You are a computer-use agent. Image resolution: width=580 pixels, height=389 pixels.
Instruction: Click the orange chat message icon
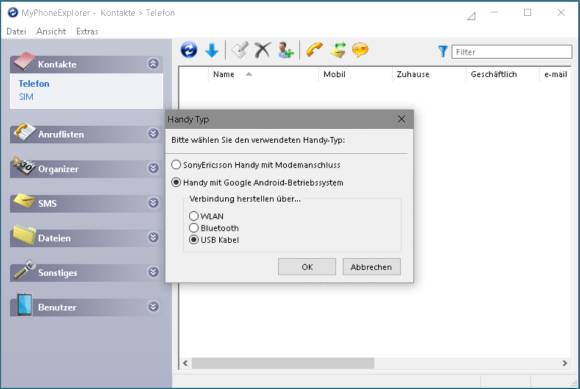click(360, 50)
